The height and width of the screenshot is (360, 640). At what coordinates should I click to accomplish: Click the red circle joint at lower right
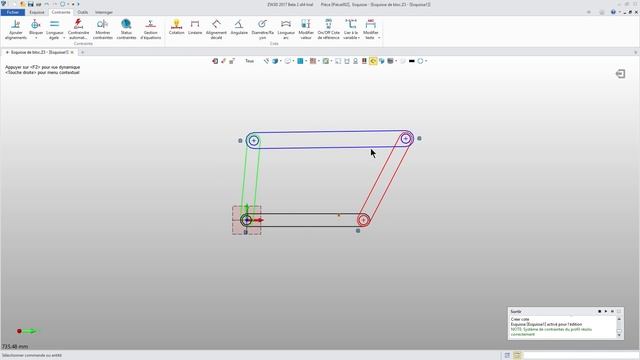pos(363,220)
